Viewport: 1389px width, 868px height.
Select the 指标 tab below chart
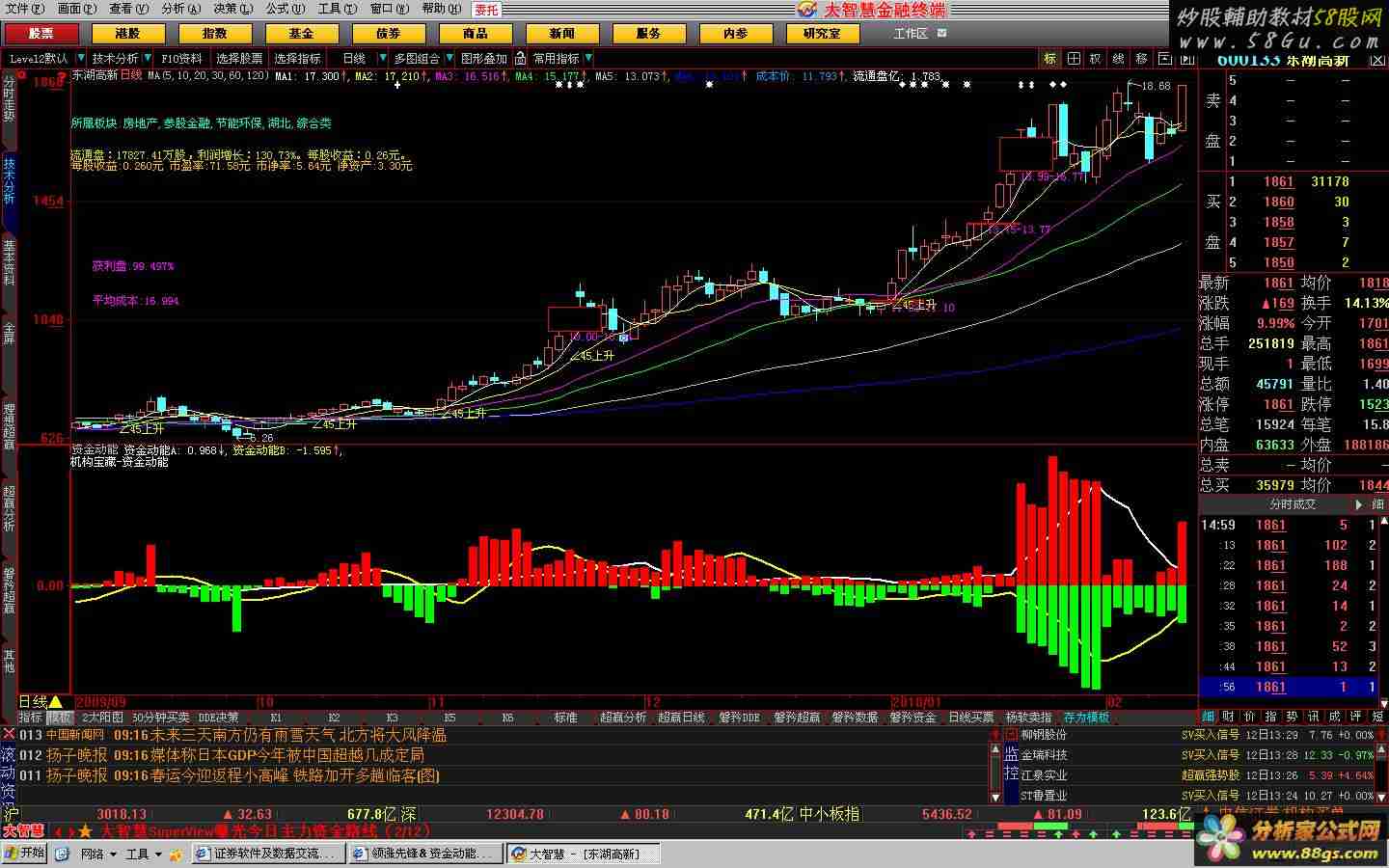point(30,718)
